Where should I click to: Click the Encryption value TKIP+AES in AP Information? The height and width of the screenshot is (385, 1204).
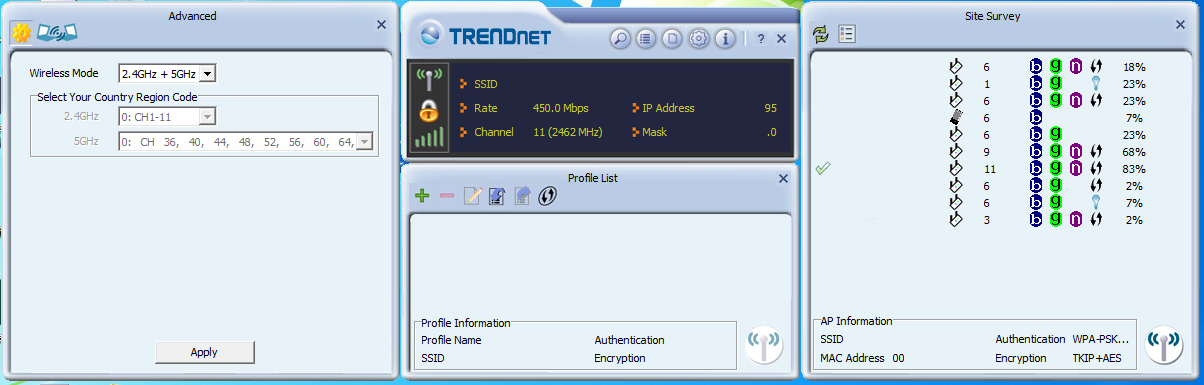tap(1098, 358)
